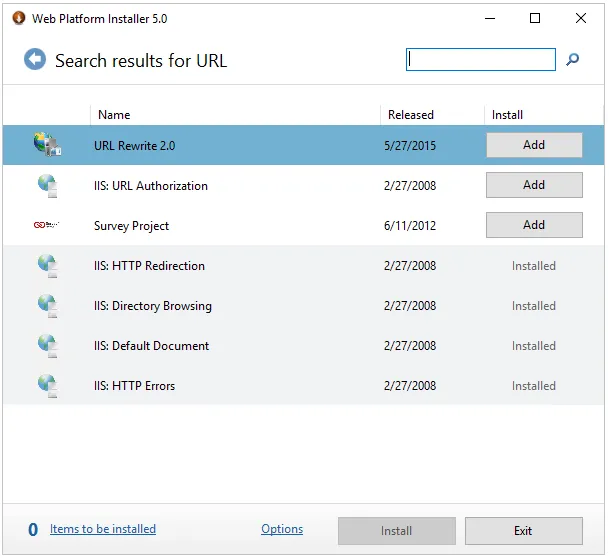Sort results by Released column header
Viewport: 609px width, 558px height.
pos(411,115)
